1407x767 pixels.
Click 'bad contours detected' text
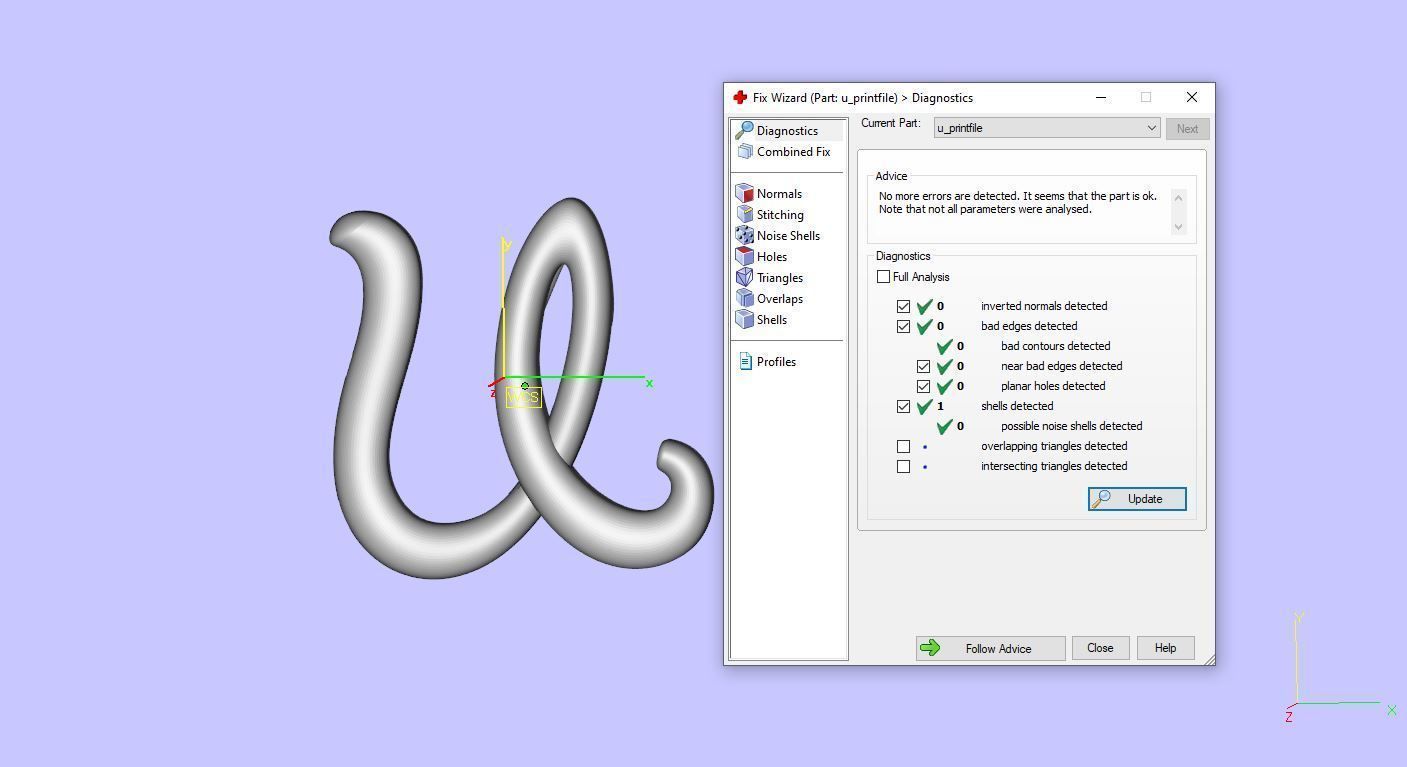point(1055,346)
